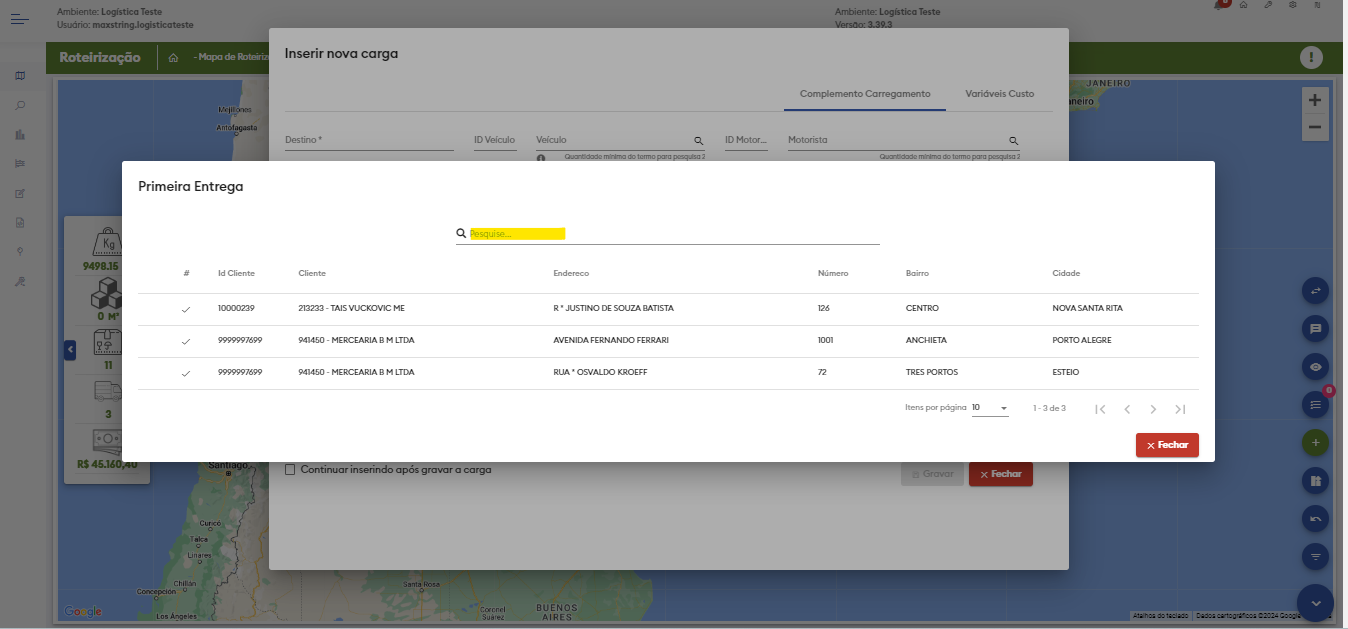Toggle 'Continuar inserindo após gravar a carga'
Viewport: 1348px width, 629px height.
tap(290, 470)
